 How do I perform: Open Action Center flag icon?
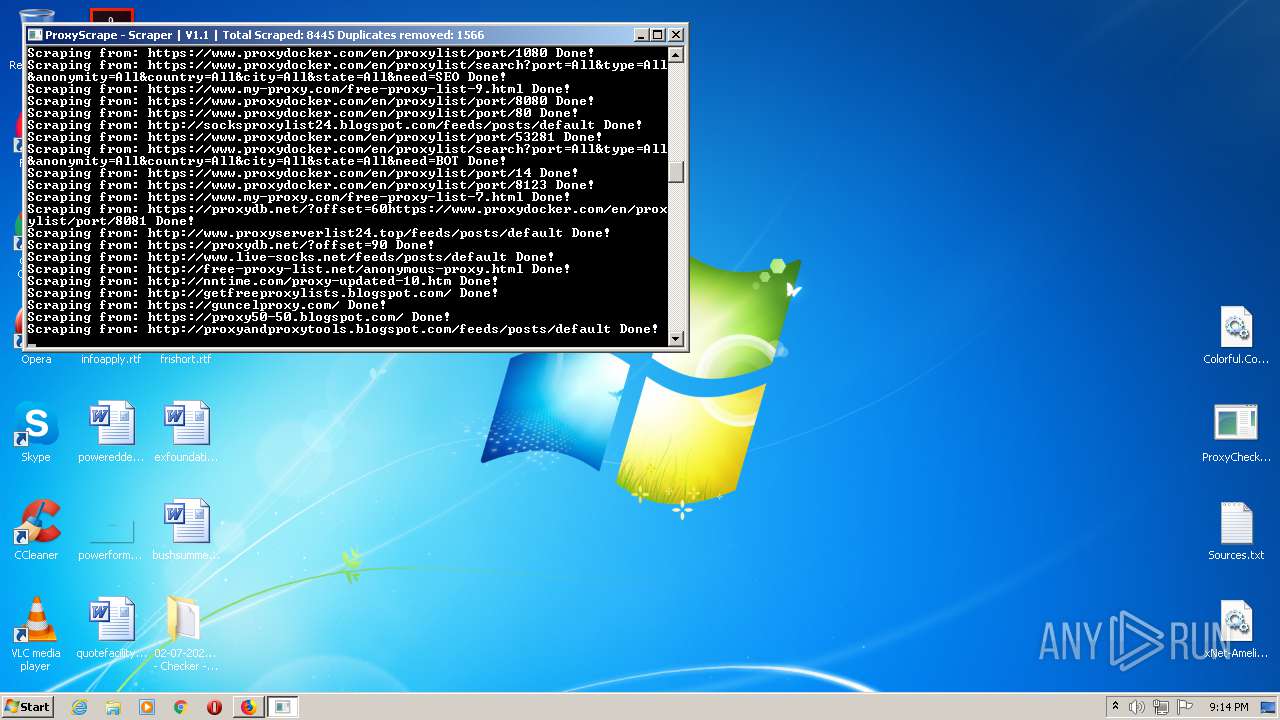(x=1185, y=707)
